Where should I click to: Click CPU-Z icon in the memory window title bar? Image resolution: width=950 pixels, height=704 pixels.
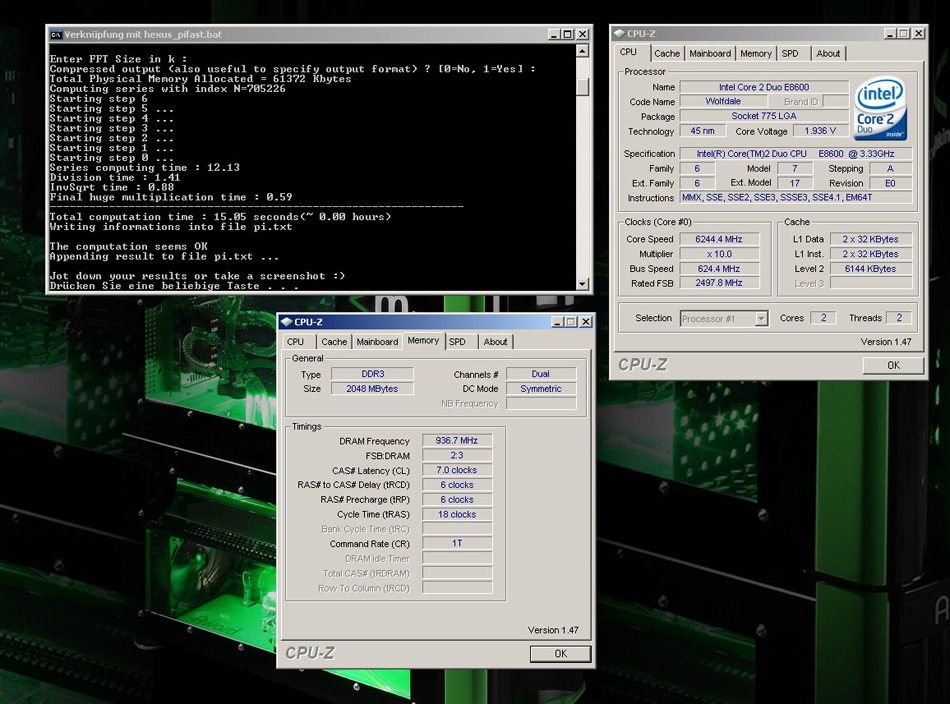click(x=287, y=322)
